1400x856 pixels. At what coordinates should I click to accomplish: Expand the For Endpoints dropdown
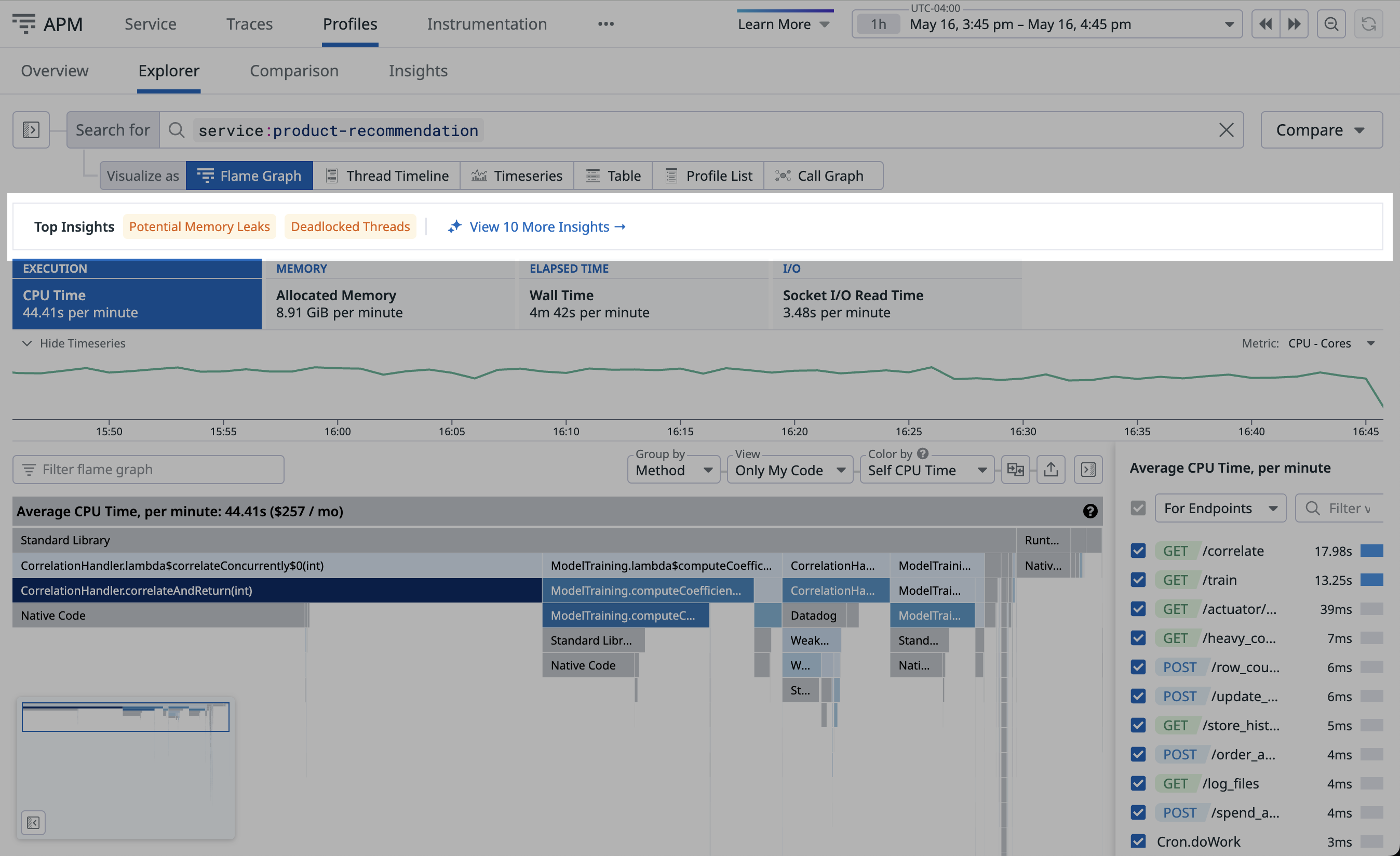coord(1220,508)
